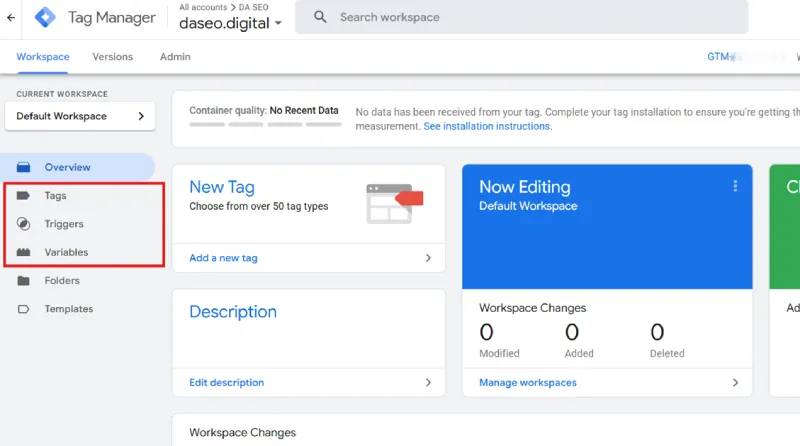
Task: Click the Now Editing blue card
Action: pyautogui.click(x=607, y=227)
